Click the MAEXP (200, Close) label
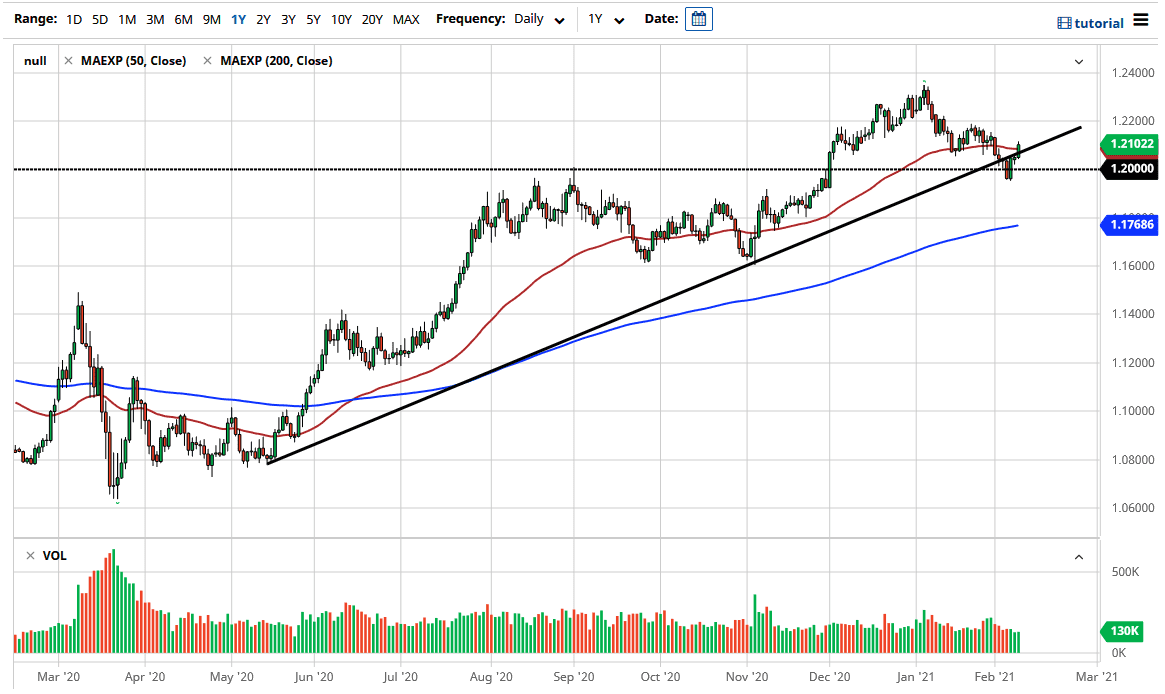This screenshot has height=694, width=1165. pos(276,61)
